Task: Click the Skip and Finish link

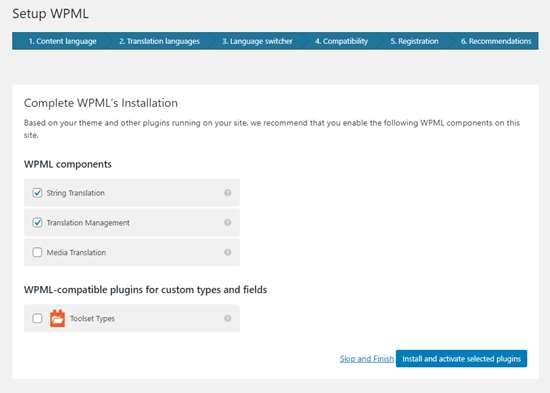Action: [x=367, y=359]
